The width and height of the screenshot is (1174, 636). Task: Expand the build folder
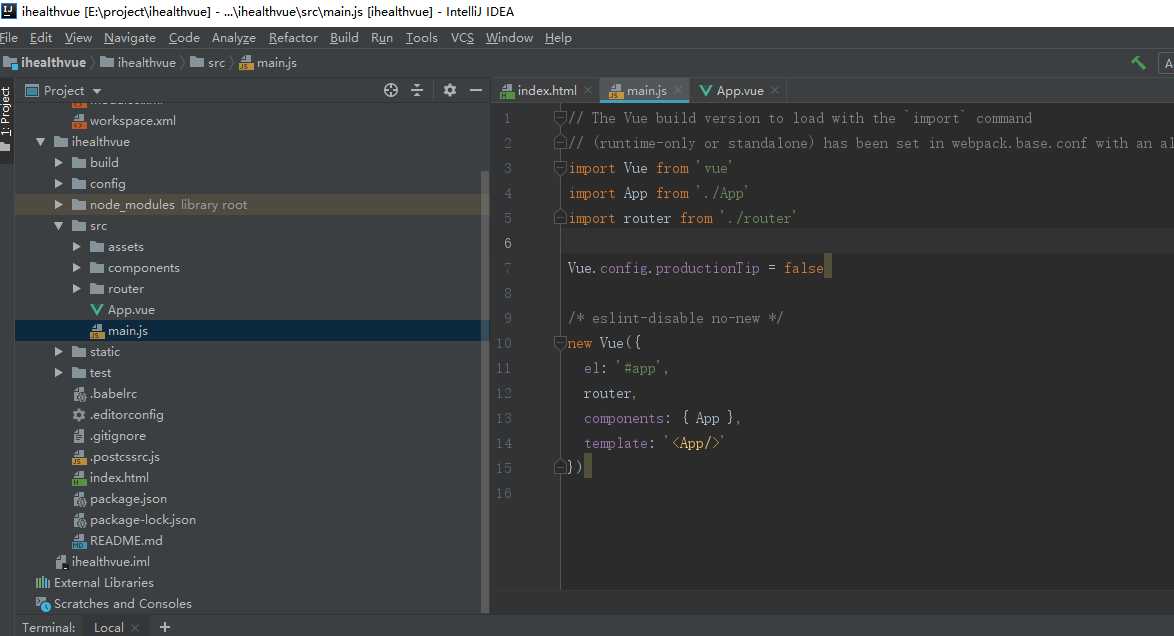coord(58,163)
